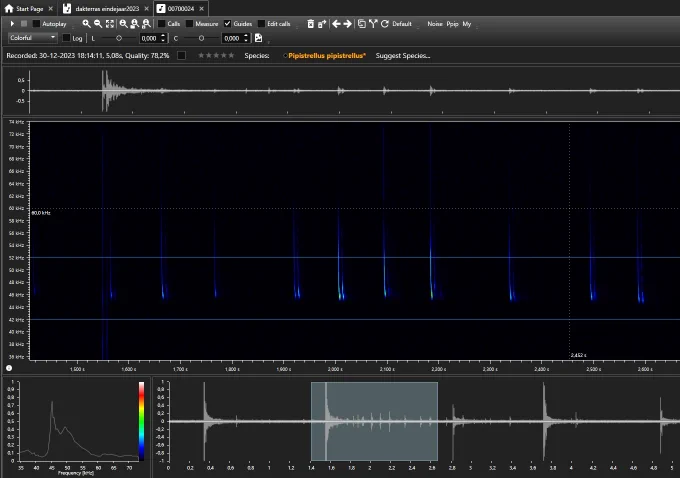680x478 pixels.
Task: Rate recording with the fifth star
Action: tap(231, 55)
